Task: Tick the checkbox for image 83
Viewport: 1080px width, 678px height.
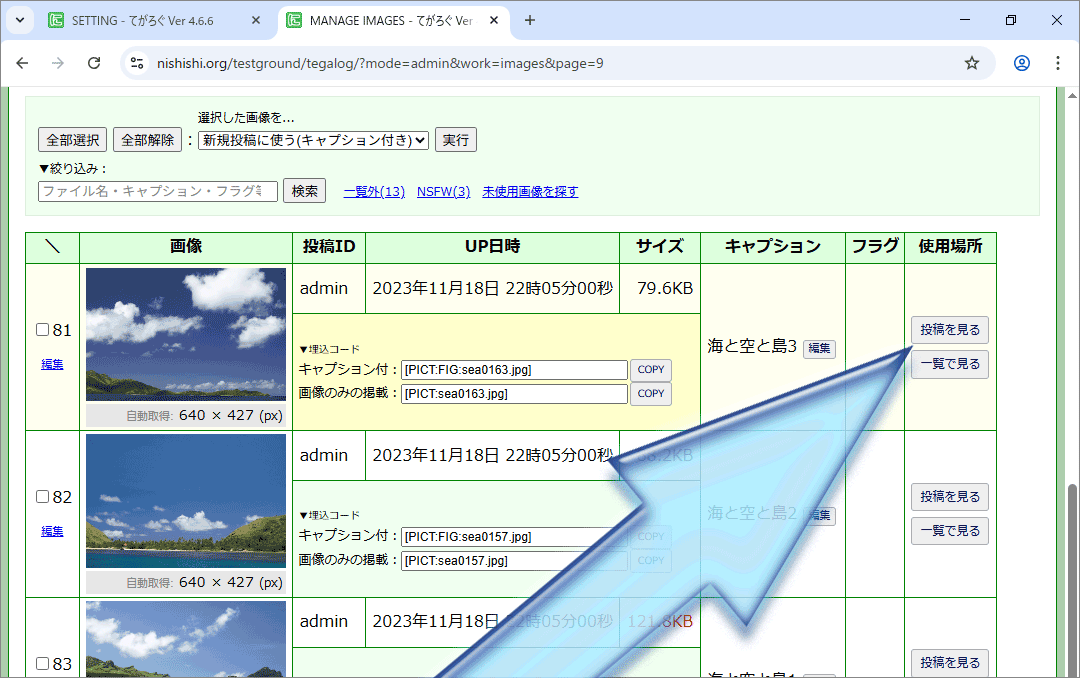Action: tap(42, 663)
